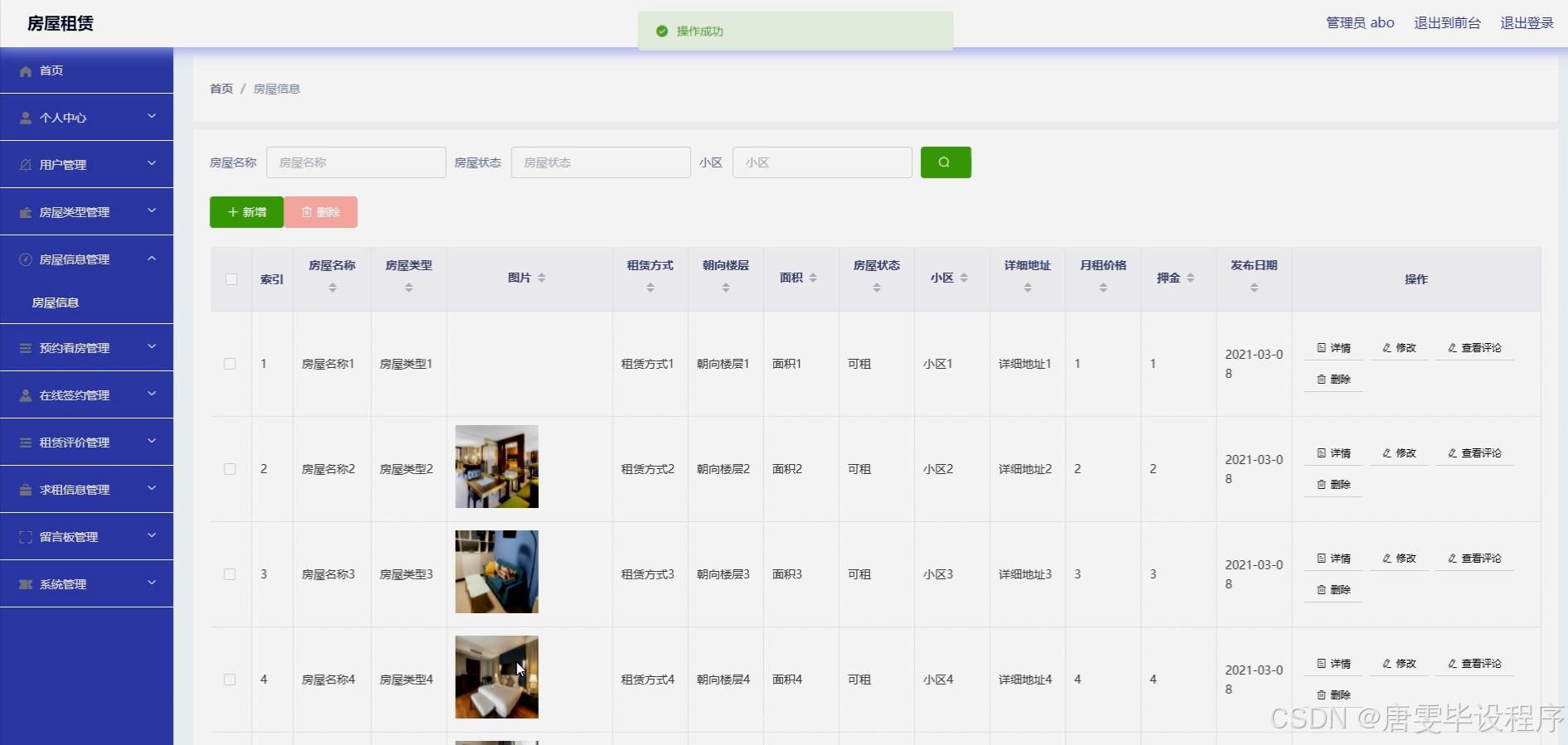
Task: Click the person icon beside 在线签约管理
Action: coord(26,395)
